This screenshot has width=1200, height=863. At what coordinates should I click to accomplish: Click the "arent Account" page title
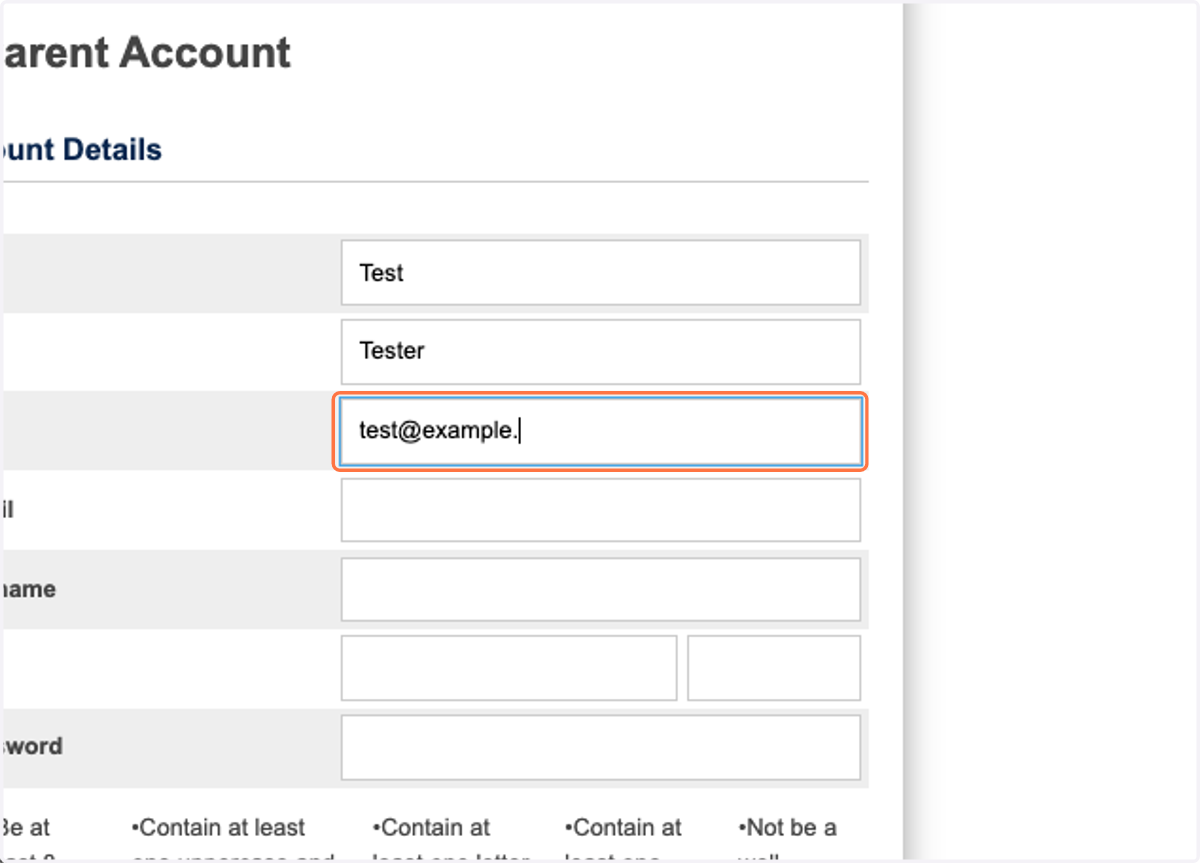(x=146, y=53)
